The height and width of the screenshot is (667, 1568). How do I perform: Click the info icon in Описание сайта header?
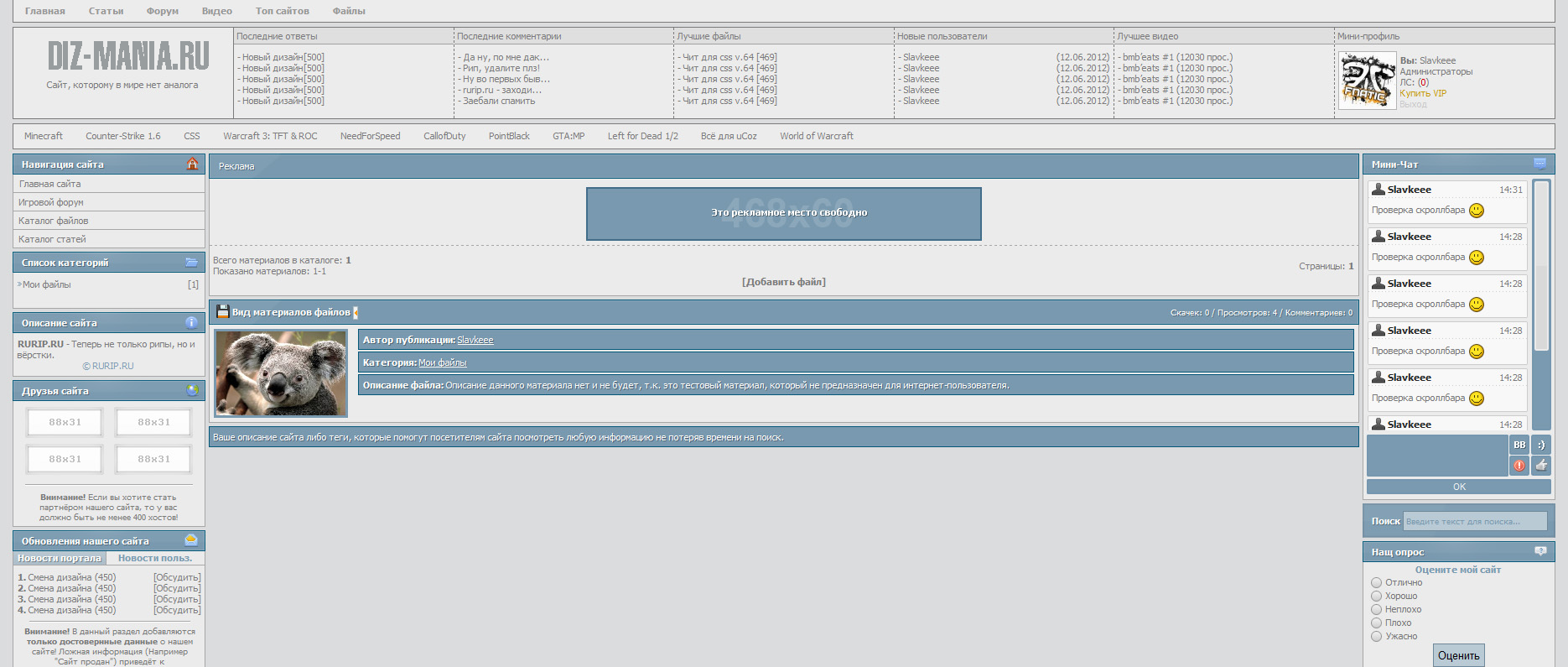(192, 323)
